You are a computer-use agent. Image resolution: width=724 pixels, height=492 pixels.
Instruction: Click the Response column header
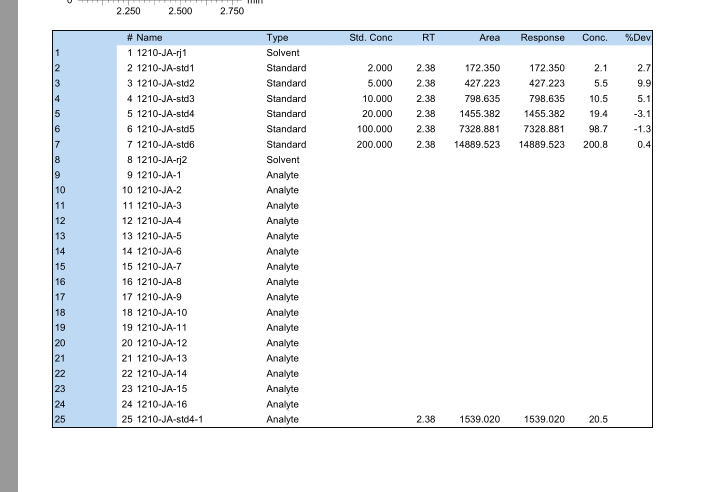tap(542, 37)
